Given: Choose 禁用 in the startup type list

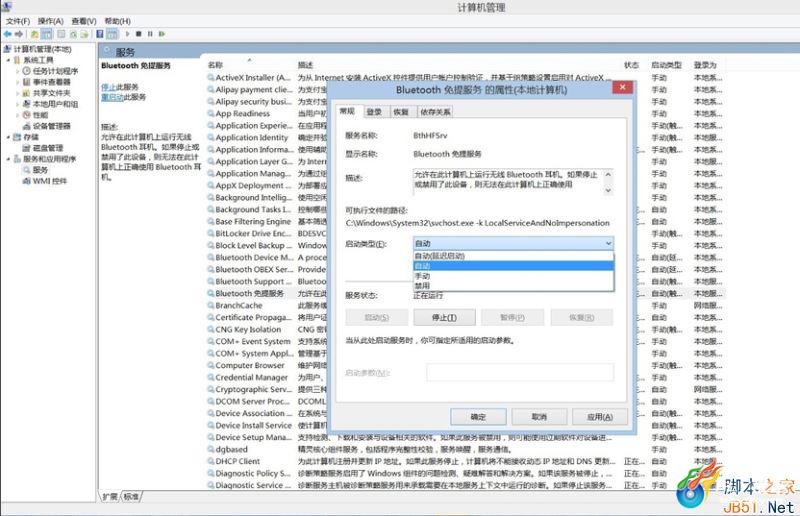Looking at the screenshot, I should [513, 286].
